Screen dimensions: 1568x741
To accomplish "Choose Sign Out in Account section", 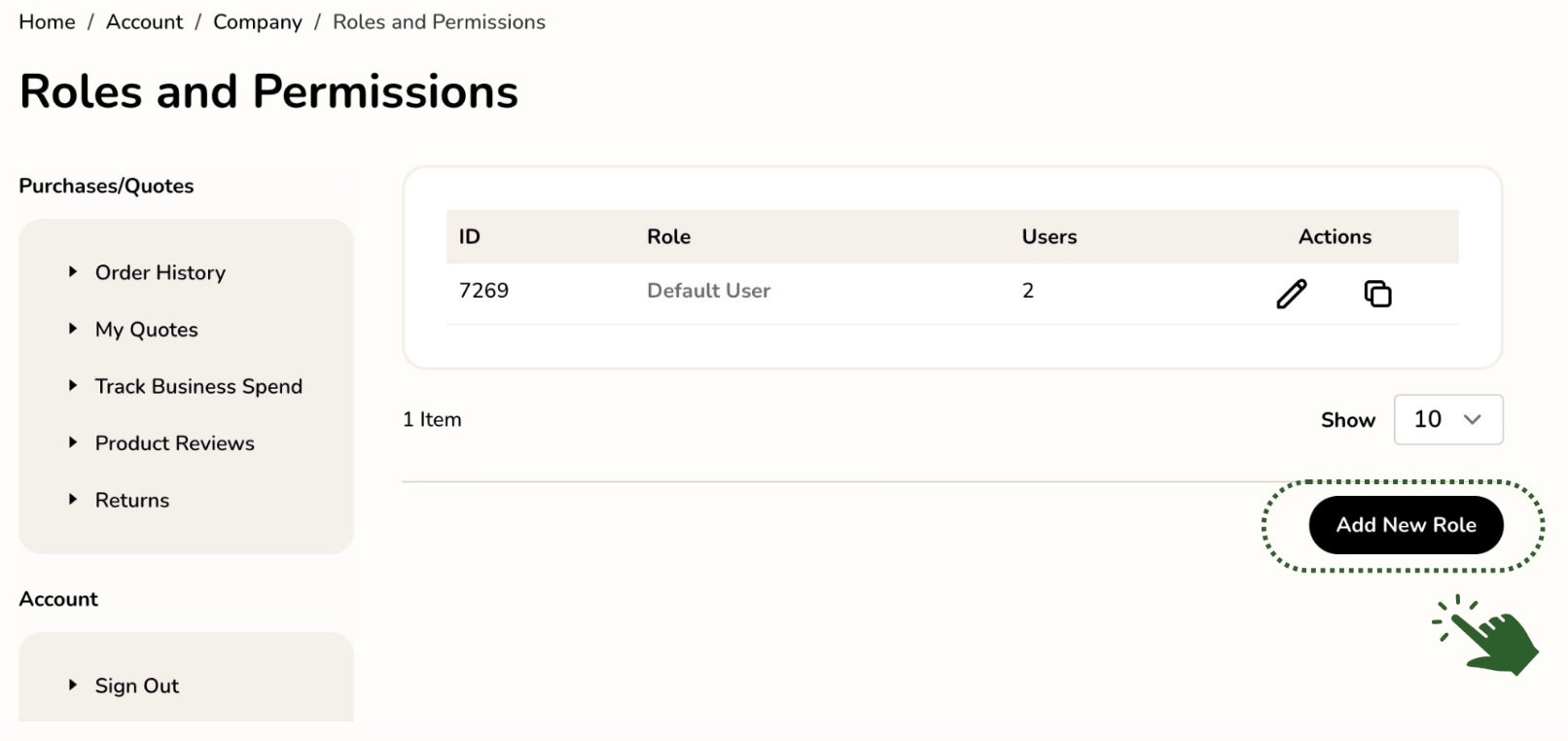I will point(137,686).
